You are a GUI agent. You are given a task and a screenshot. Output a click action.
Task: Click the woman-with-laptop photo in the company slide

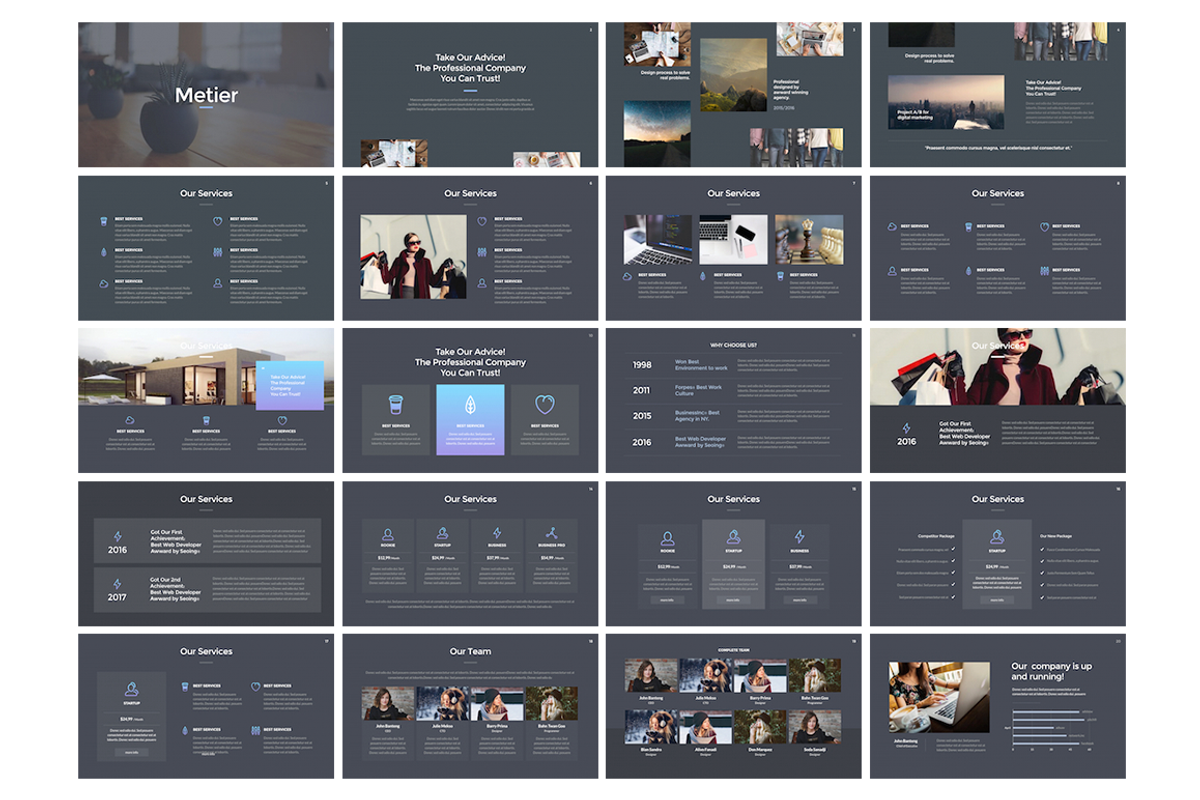[x=939, y=698]
